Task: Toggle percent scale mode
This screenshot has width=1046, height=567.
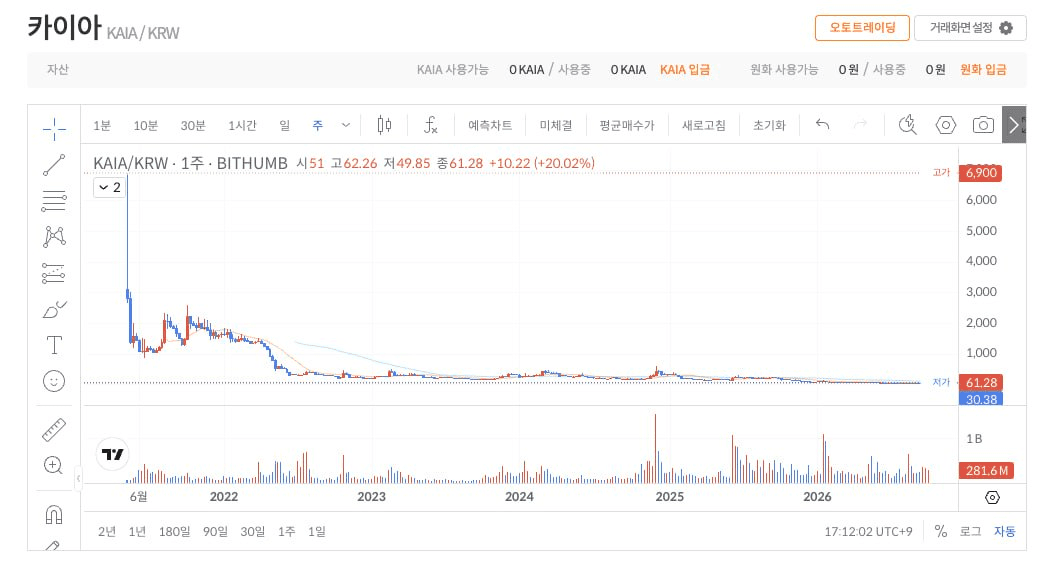Action: click(941, 531)
